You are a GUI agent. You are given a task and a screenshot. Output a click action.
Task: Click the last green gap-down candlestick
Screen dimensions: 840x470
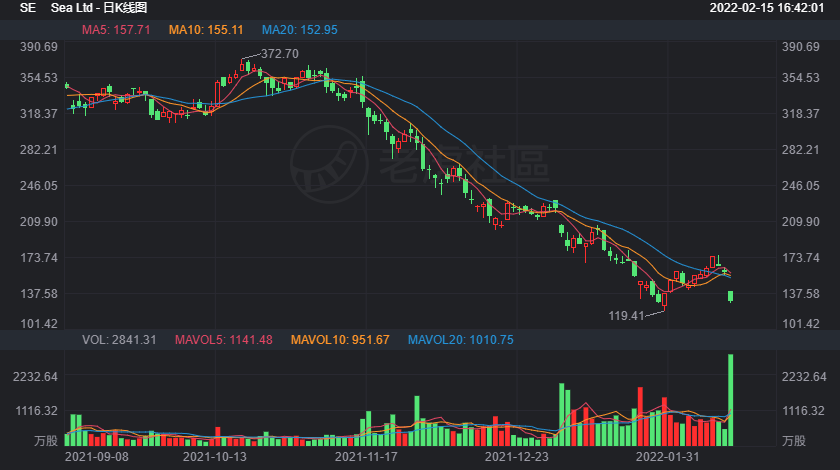[x=731, y=296]
